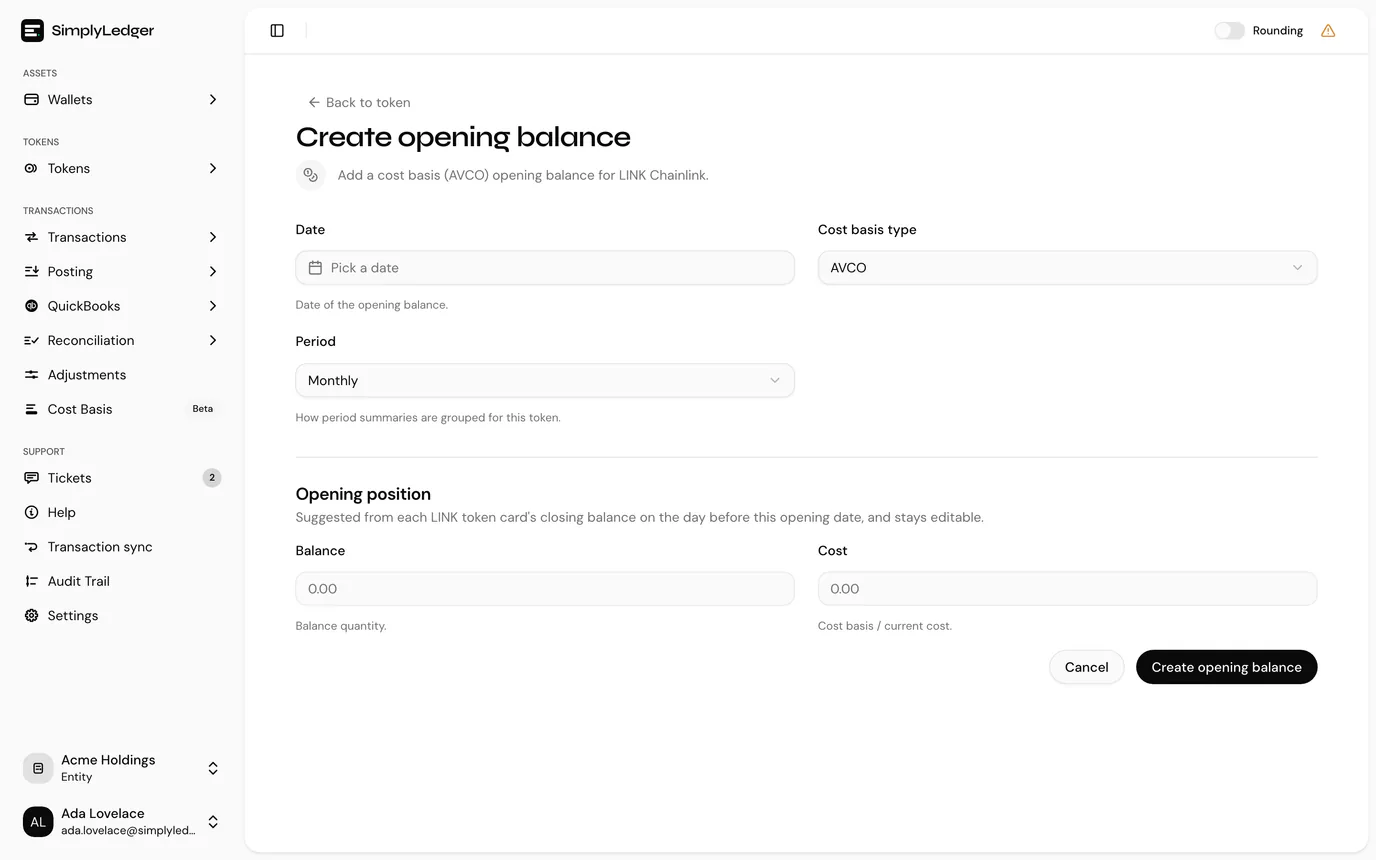Open the Period Monthly dropdown
This screenshot has height=860, width=1376.
pos(545,381)
